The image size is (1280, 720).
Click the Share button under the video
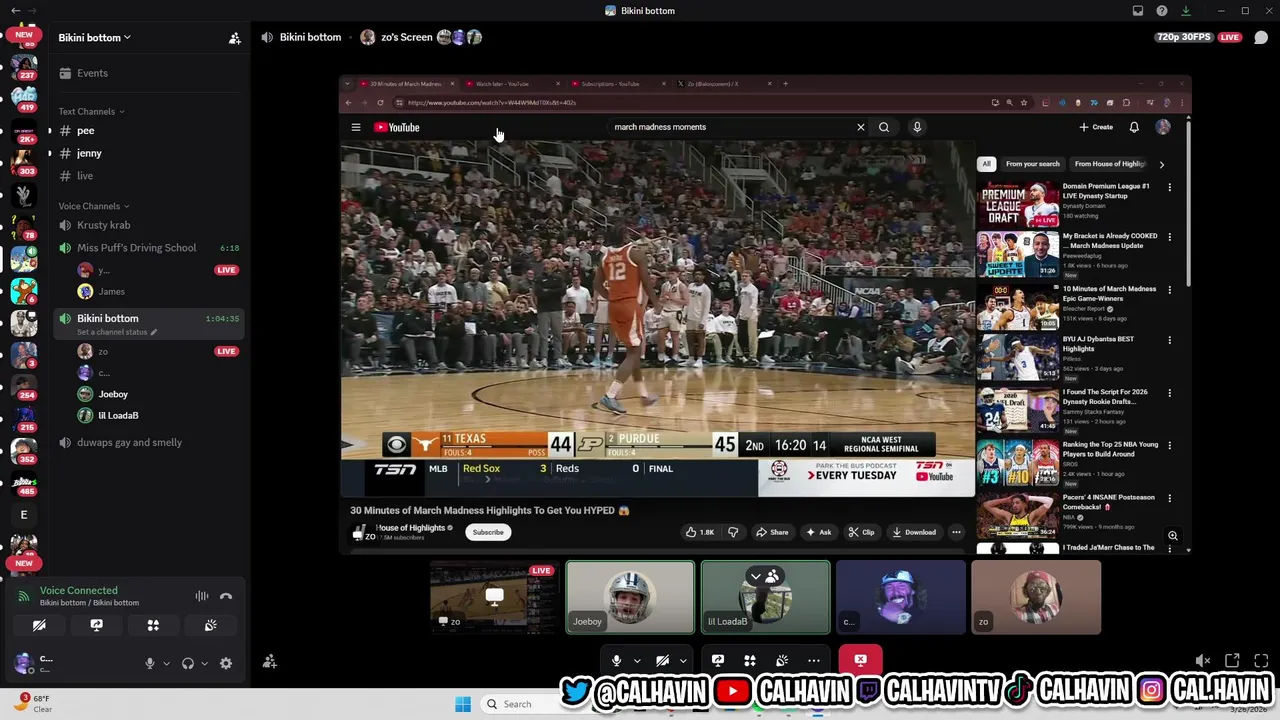(772, 532)
